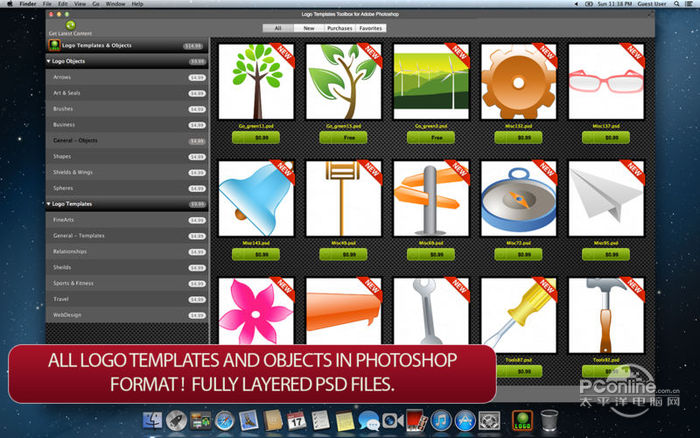700x438 pixels.
Task: Switch to the All tab
Action: 278,28
